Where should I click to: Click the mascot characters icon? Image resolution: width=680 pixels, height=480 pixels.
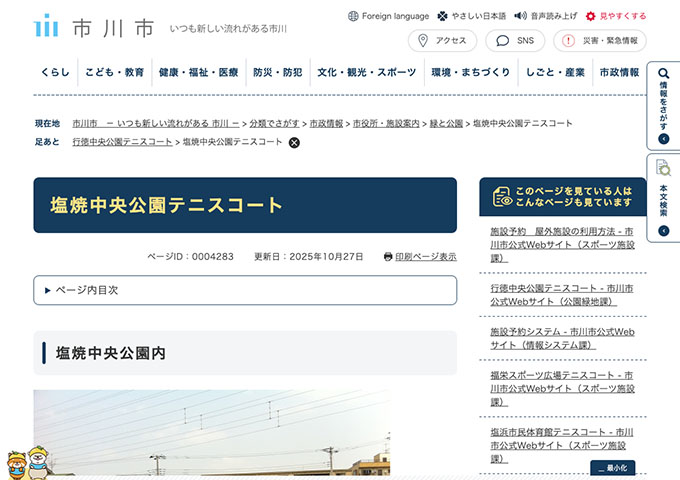click(28, 463)
